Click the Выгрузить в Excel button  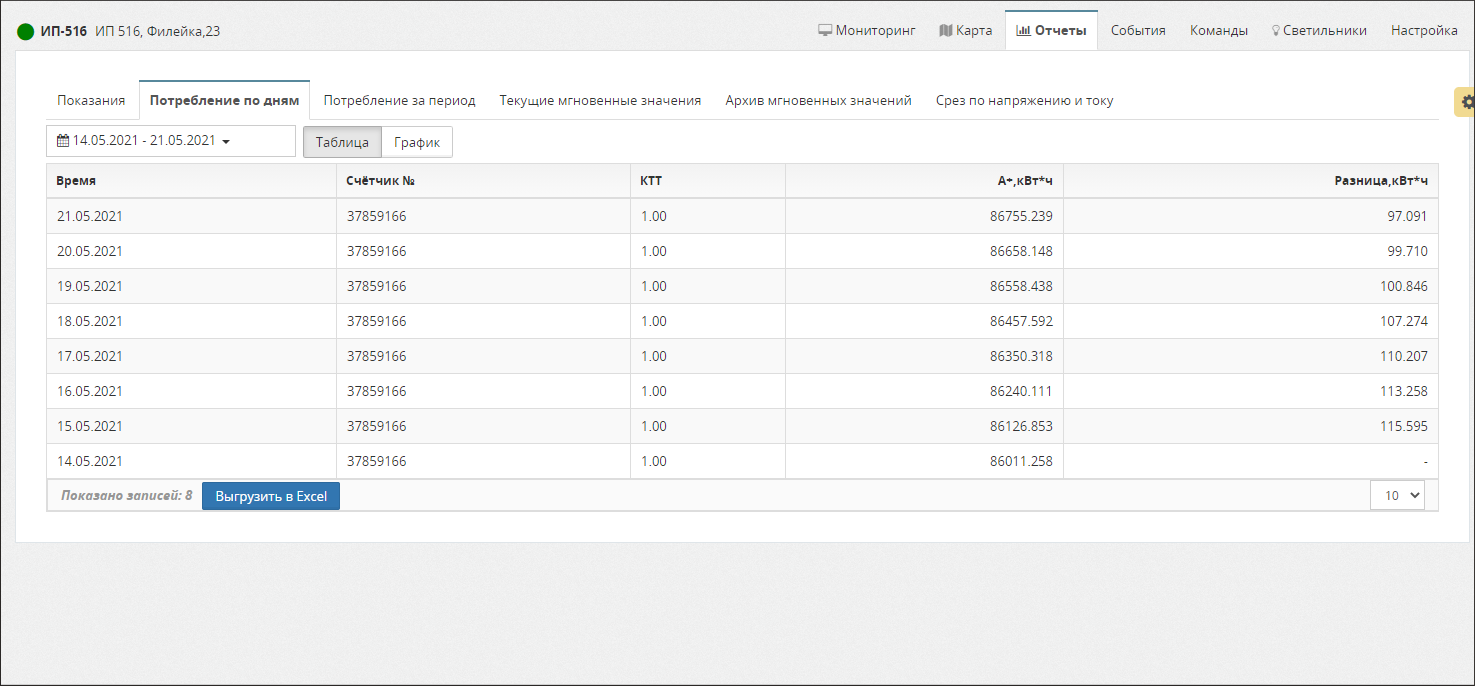(x=271, y=496)
